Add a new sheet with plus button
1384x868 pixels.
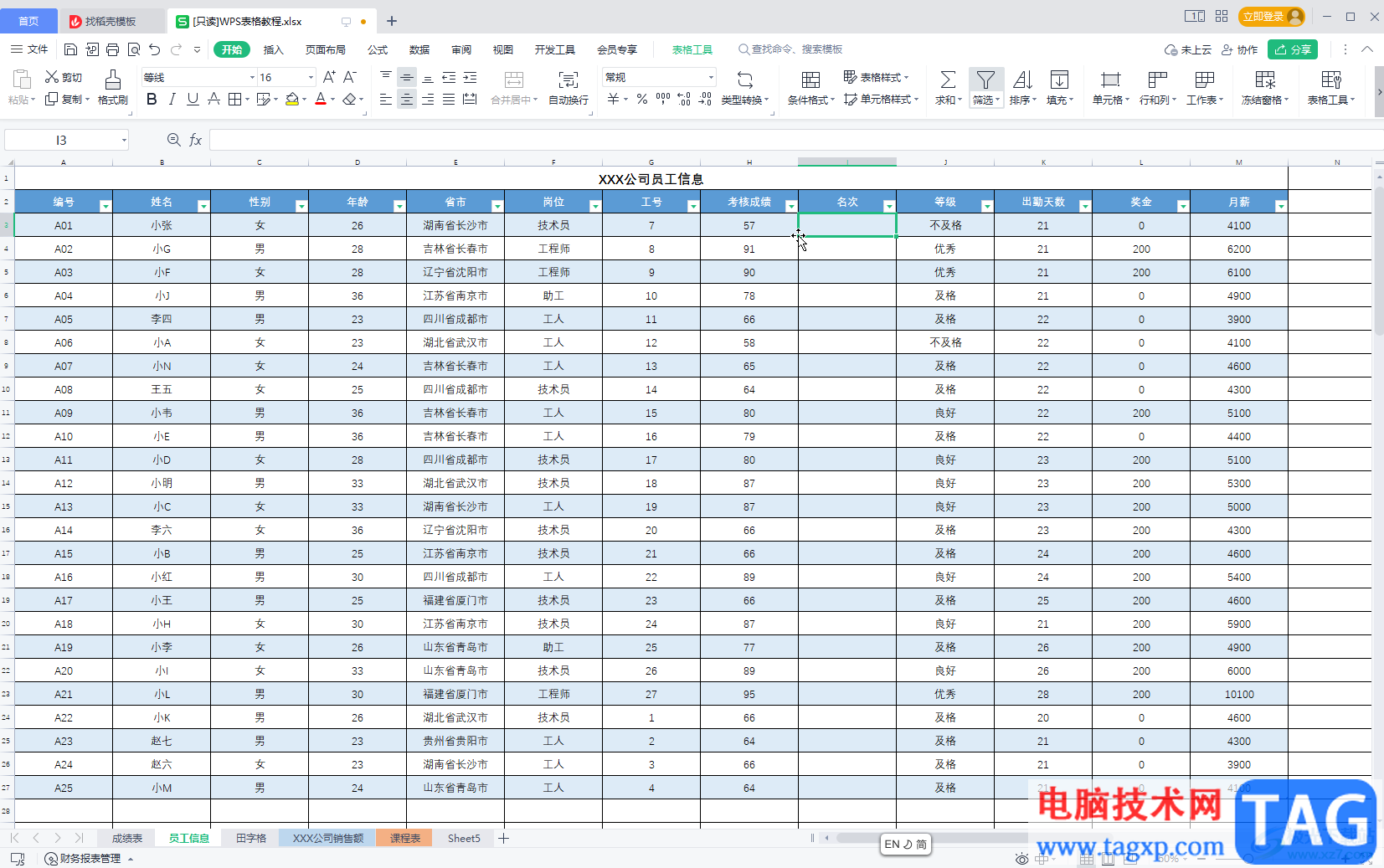click(503, 838)
